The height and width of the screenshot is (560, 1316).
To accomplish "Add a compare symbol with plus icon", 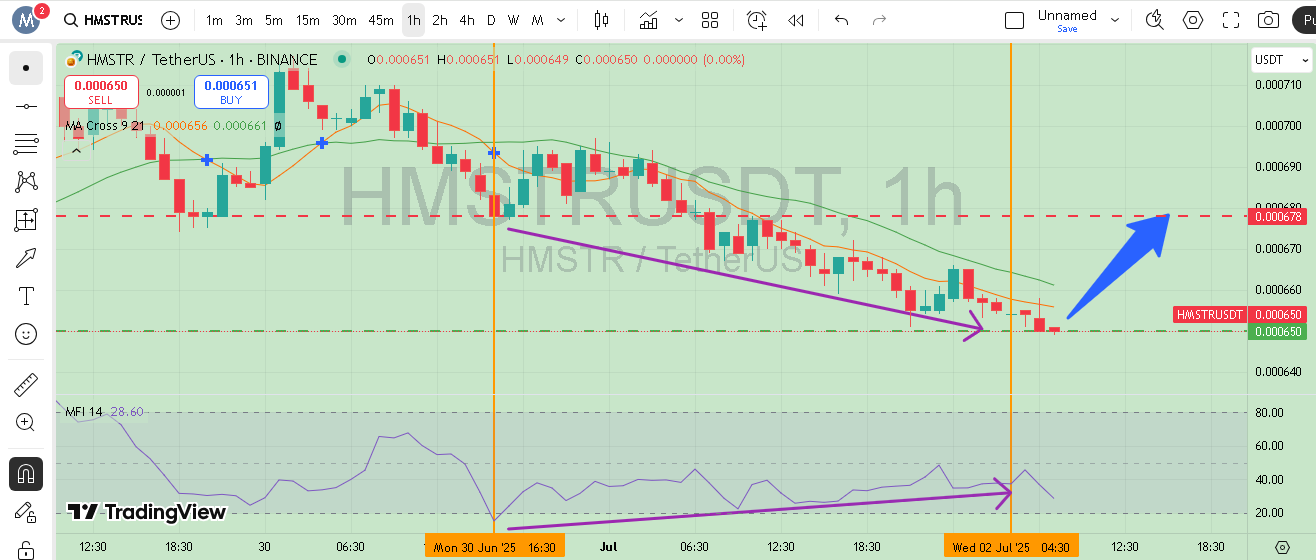I will [x=171, y=20].
